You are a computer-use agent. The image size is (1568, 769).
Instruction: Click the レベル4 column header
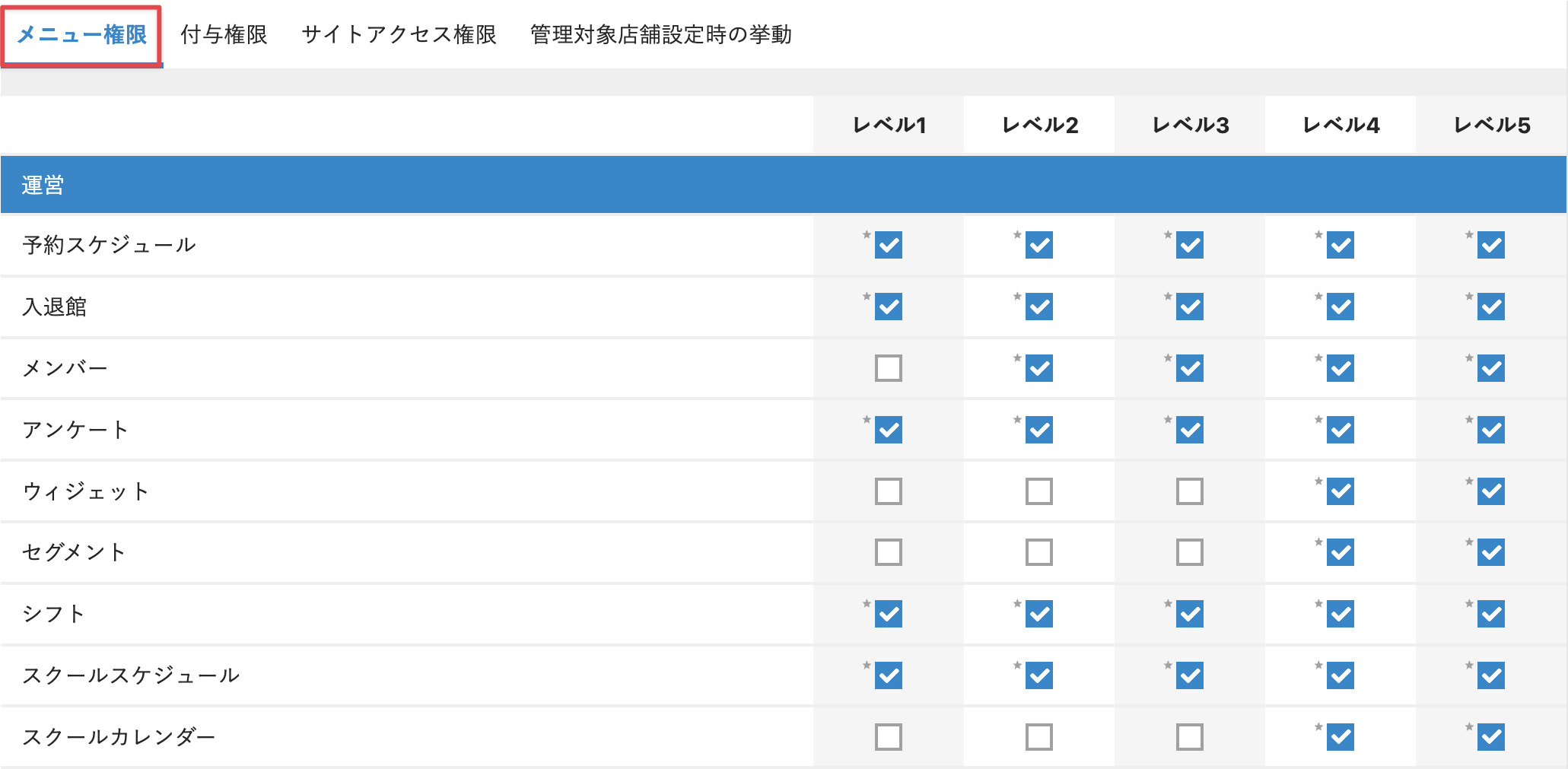click(x=1341, y=125)
